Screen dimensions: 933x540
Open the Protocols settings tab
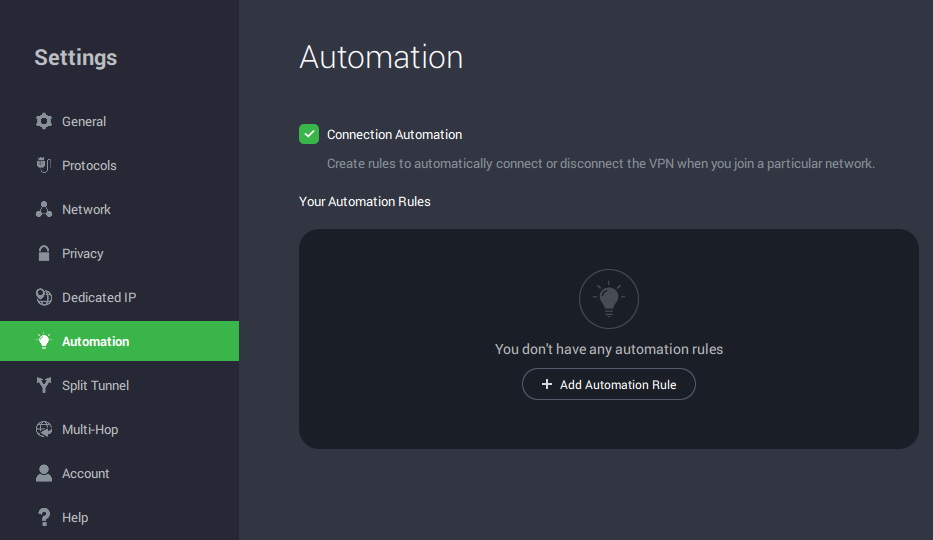click(89, 165)
